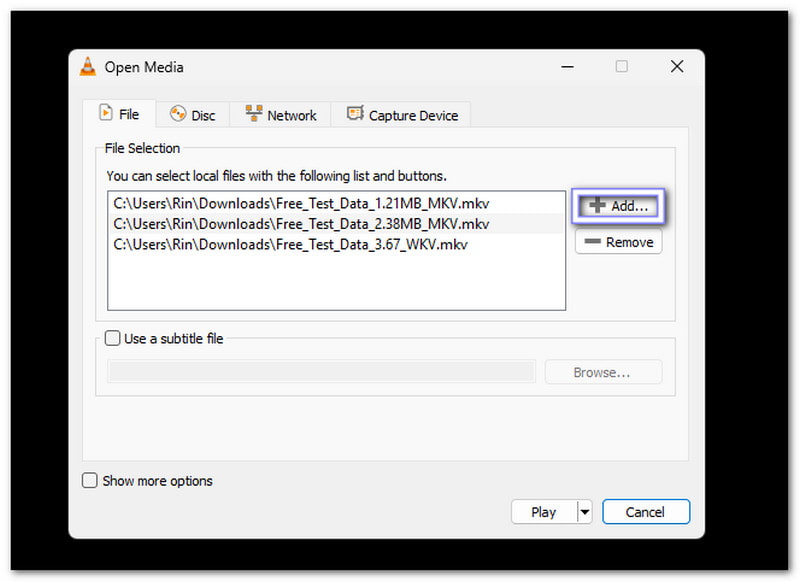Click the Capture Device tab icon
The width and height of the screenshot is (800, 582).
(x=355, y=115)
